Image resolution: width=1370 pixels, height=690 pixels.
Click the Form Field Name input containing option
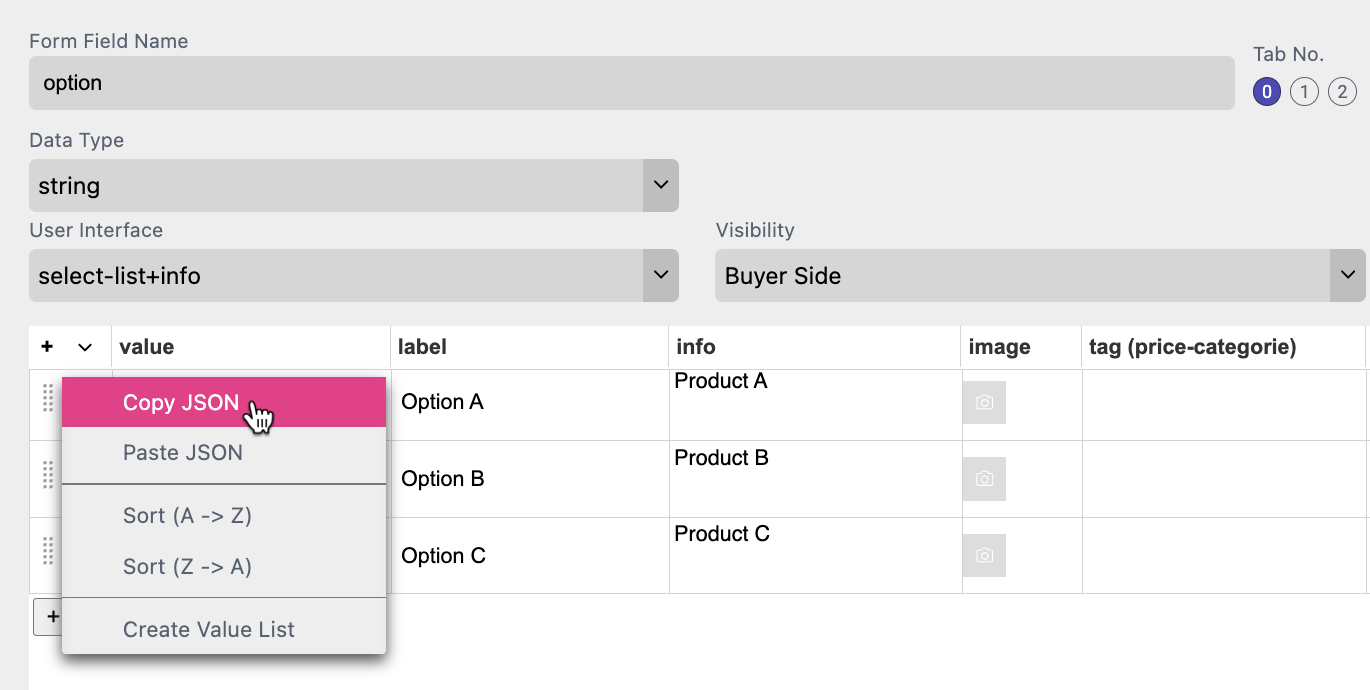[630, 82]
